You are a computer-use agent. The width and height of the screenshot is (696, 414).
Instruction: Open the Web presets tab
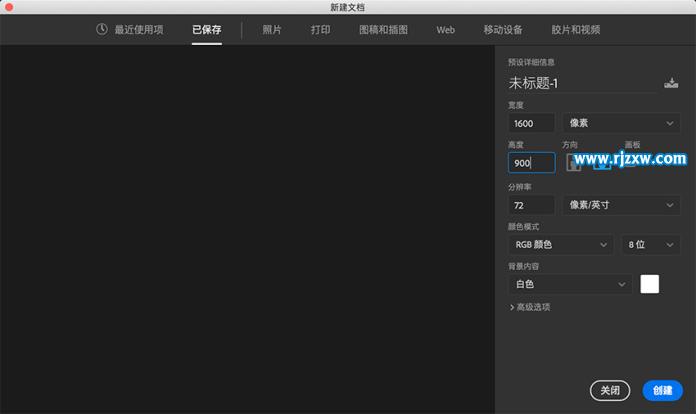point(445,30)
